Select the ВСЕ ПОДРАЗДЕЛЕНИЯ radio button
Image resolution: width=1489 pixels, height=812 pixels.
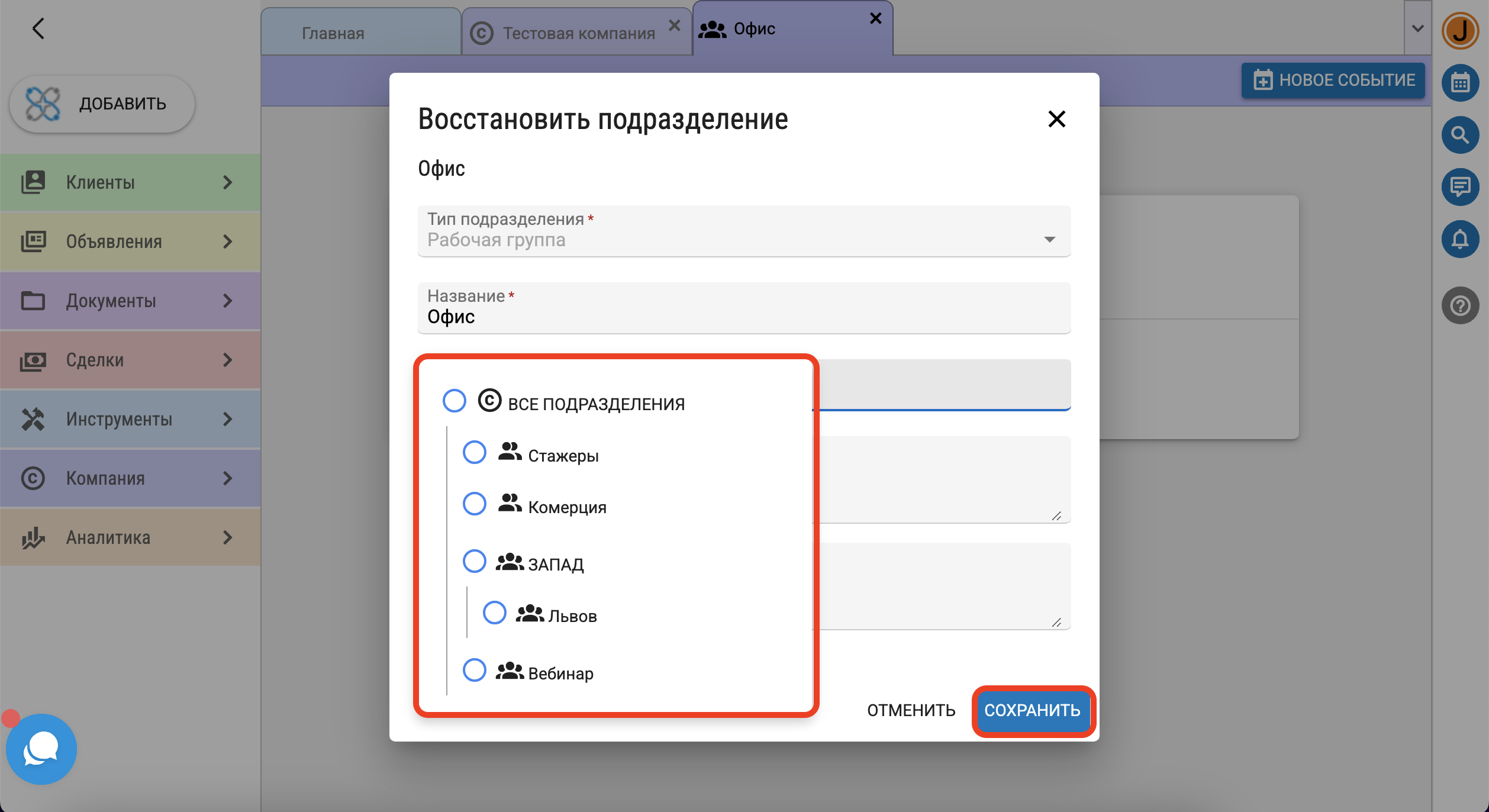coord(455,401)
